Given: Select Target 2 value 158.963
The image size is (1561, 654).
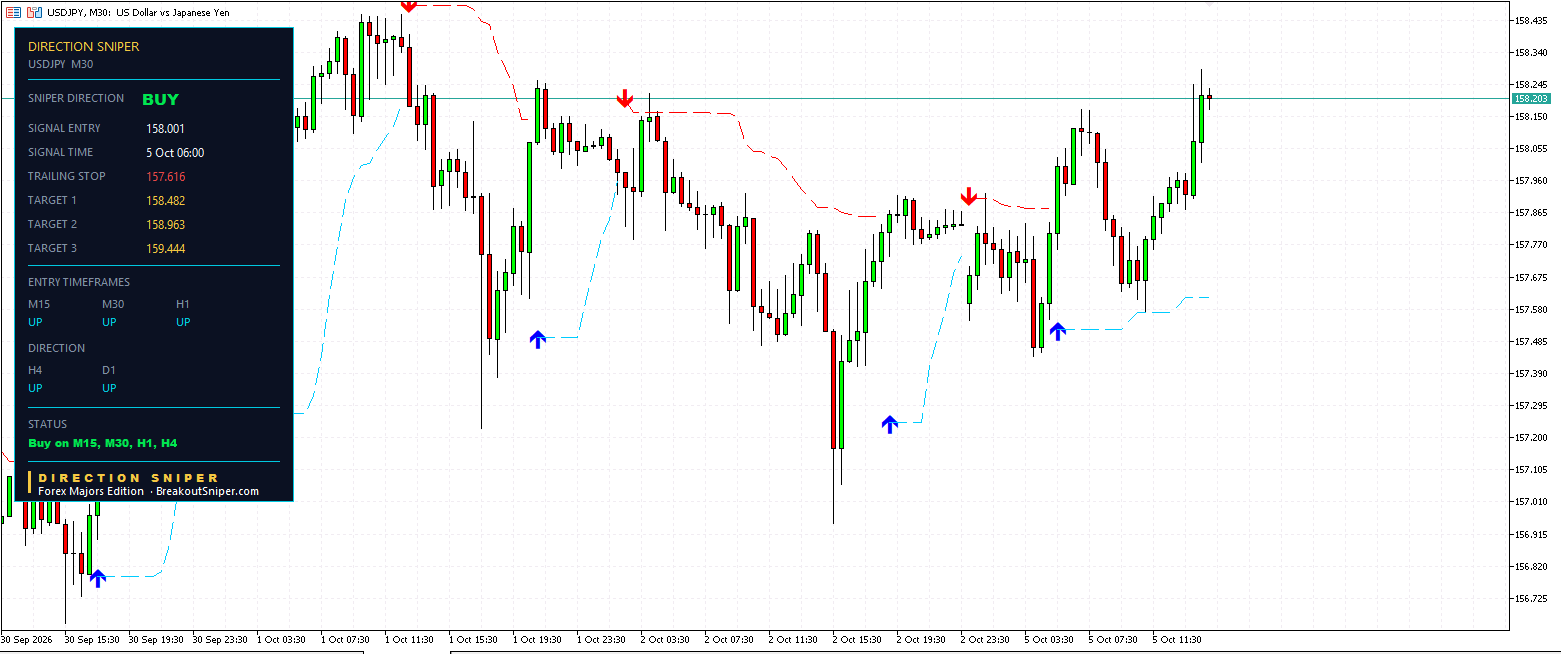Looking at the screenshot, I should pyautogui.click(x=165, y=225).
